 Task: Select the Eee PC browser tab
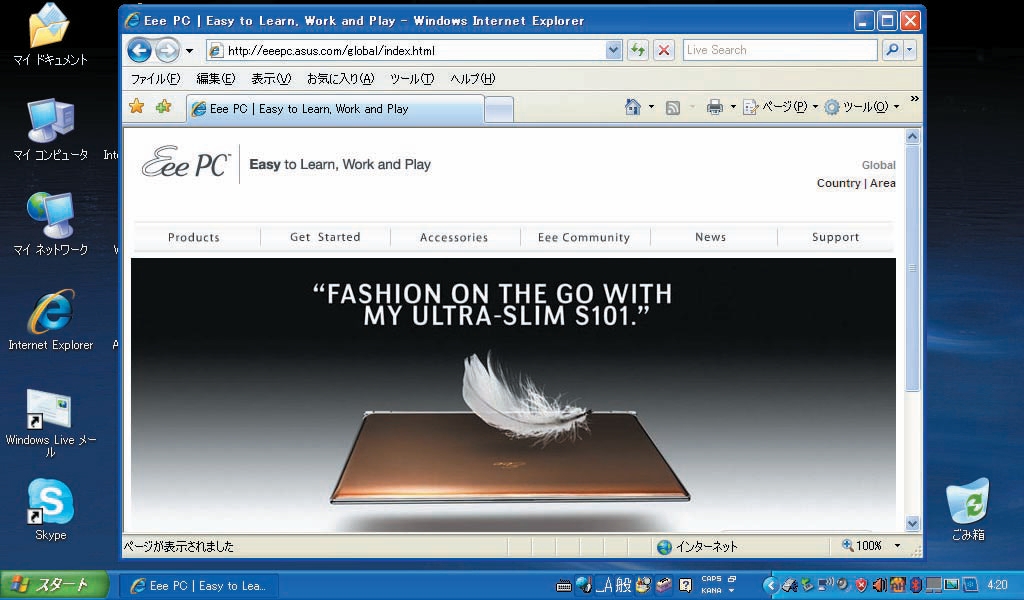coord(336,109)
